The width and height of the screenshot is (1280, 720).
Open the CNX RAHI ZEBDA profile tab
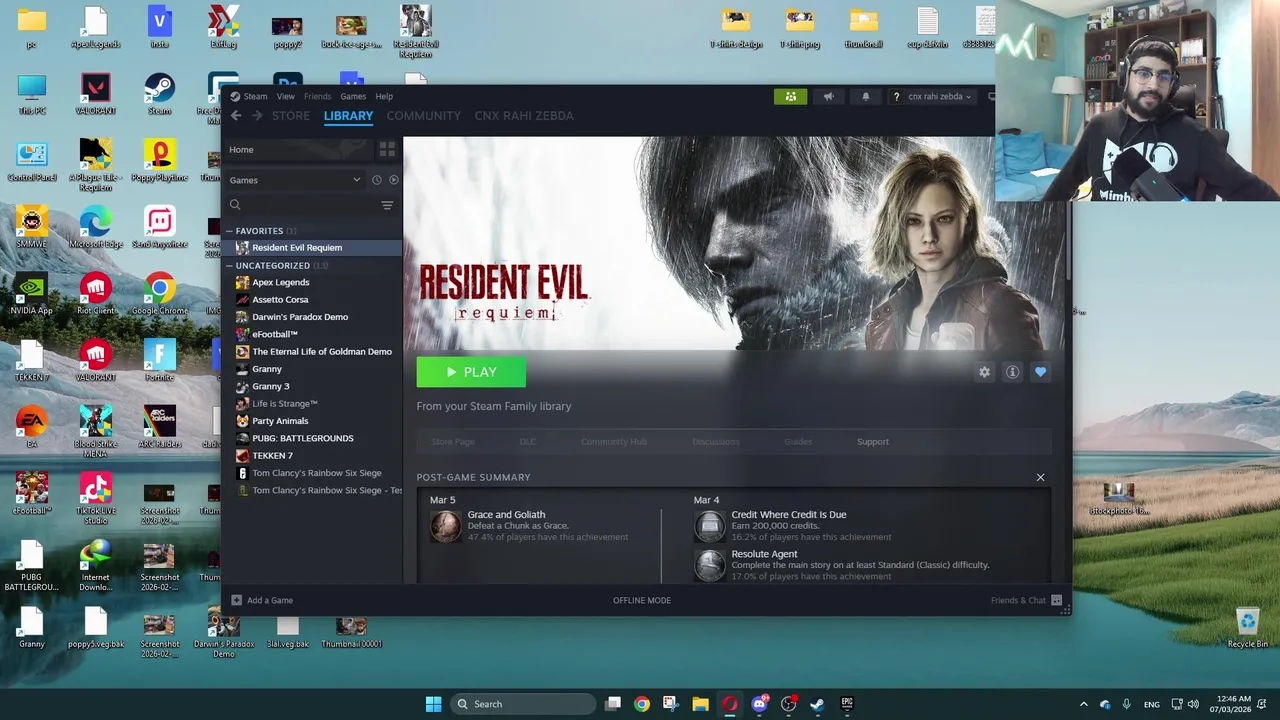[x=524, y=116]
